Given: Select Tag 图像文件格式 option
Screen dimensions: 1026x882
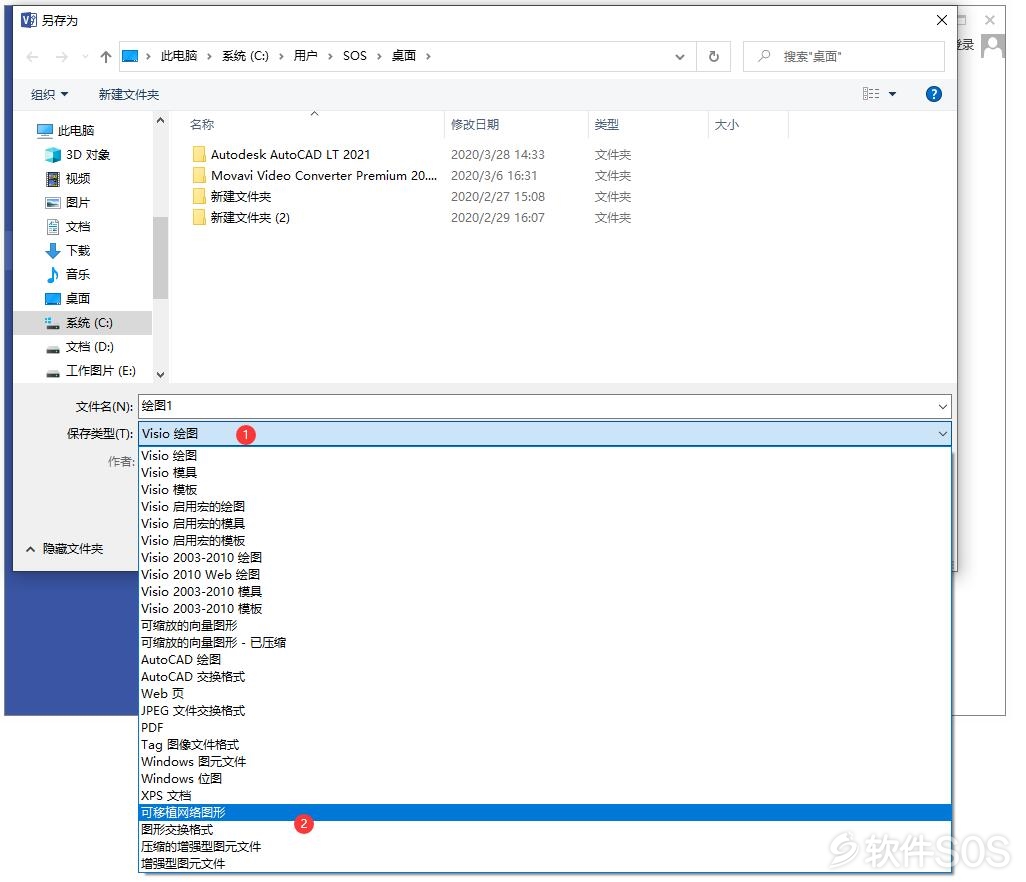Looking at the screenshot, I should point(544,745).
